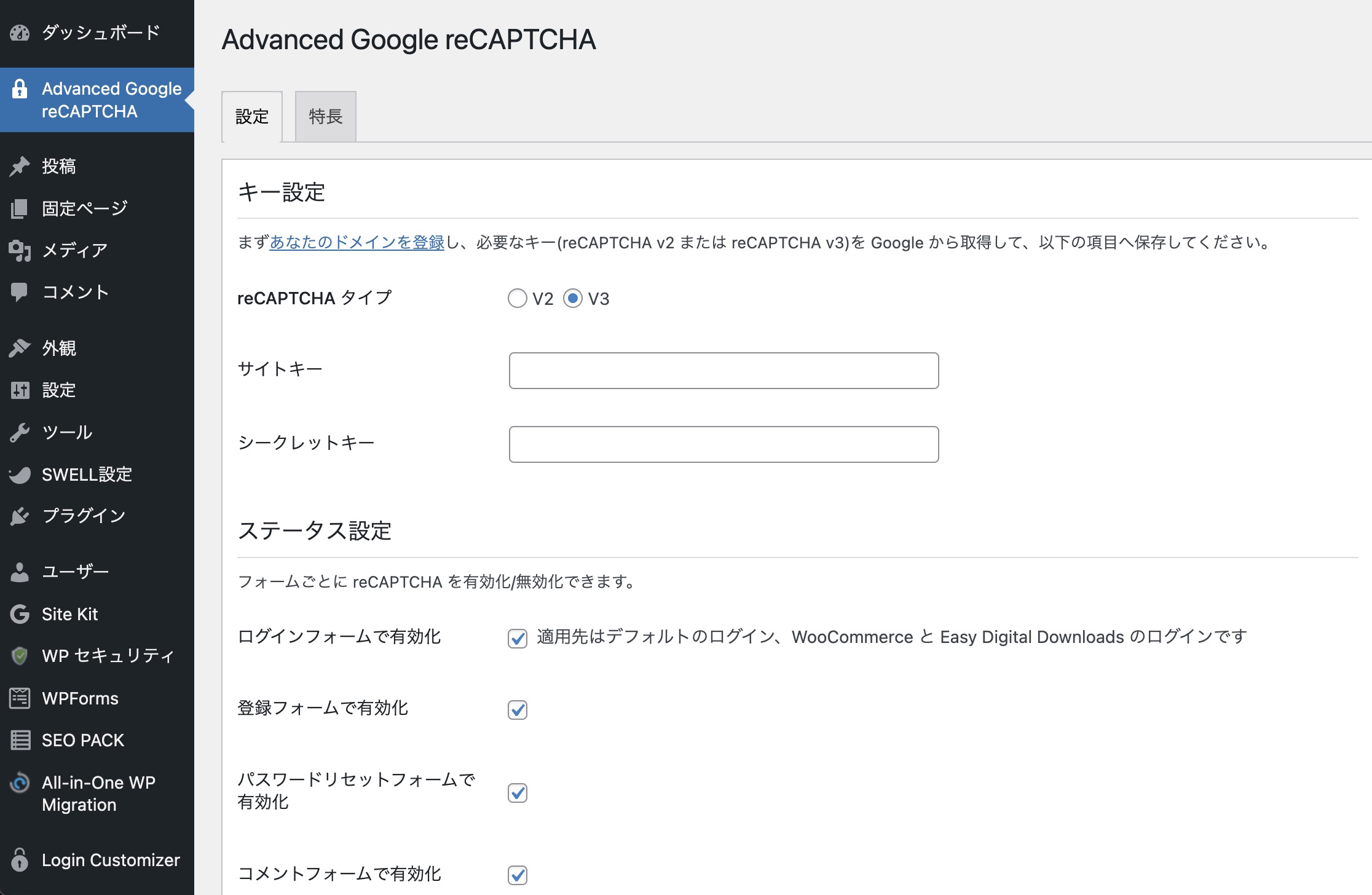
Task: Select the V3 reCAPTCHA type radio button
Action: (573, 299)
